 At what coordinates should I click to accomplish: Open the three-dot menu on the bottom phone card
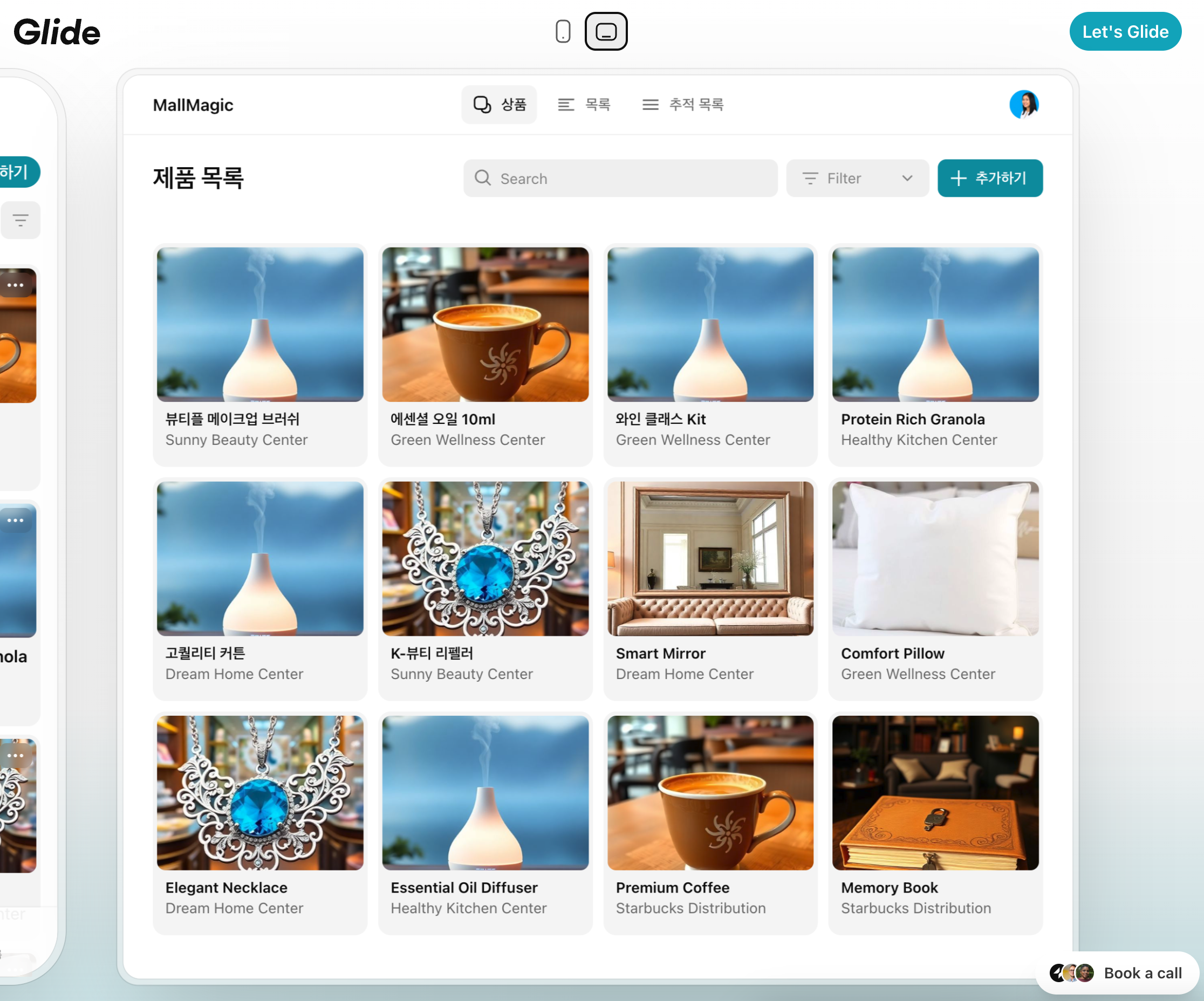click(x=16, y=755)
